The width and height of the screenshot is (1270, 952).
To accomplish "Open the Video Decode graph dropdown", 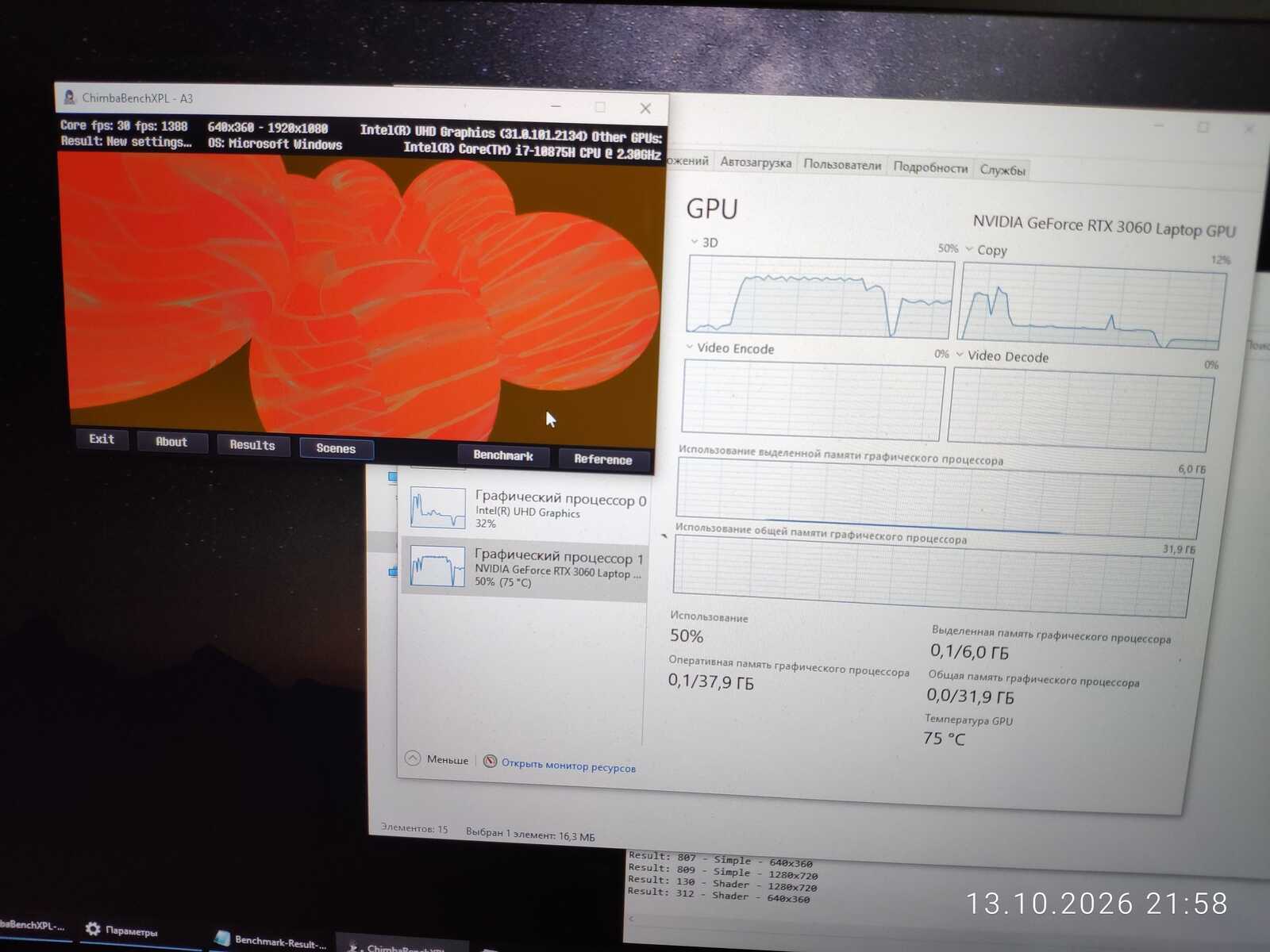I will pyautogui.click(x=960, y=354).
